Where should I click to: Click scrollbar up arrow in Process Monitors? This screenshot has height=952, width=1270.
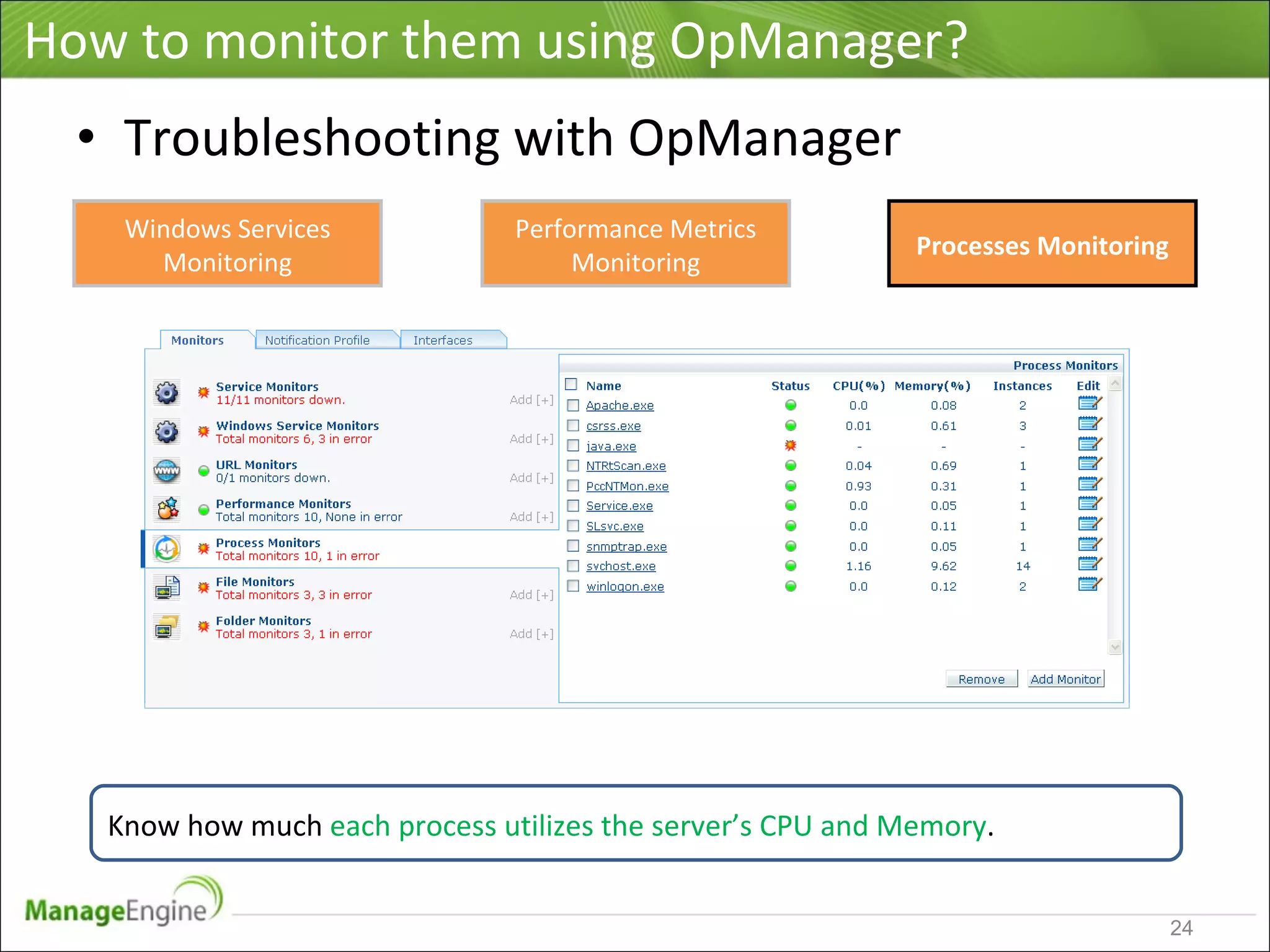(x=1116, y=384)
